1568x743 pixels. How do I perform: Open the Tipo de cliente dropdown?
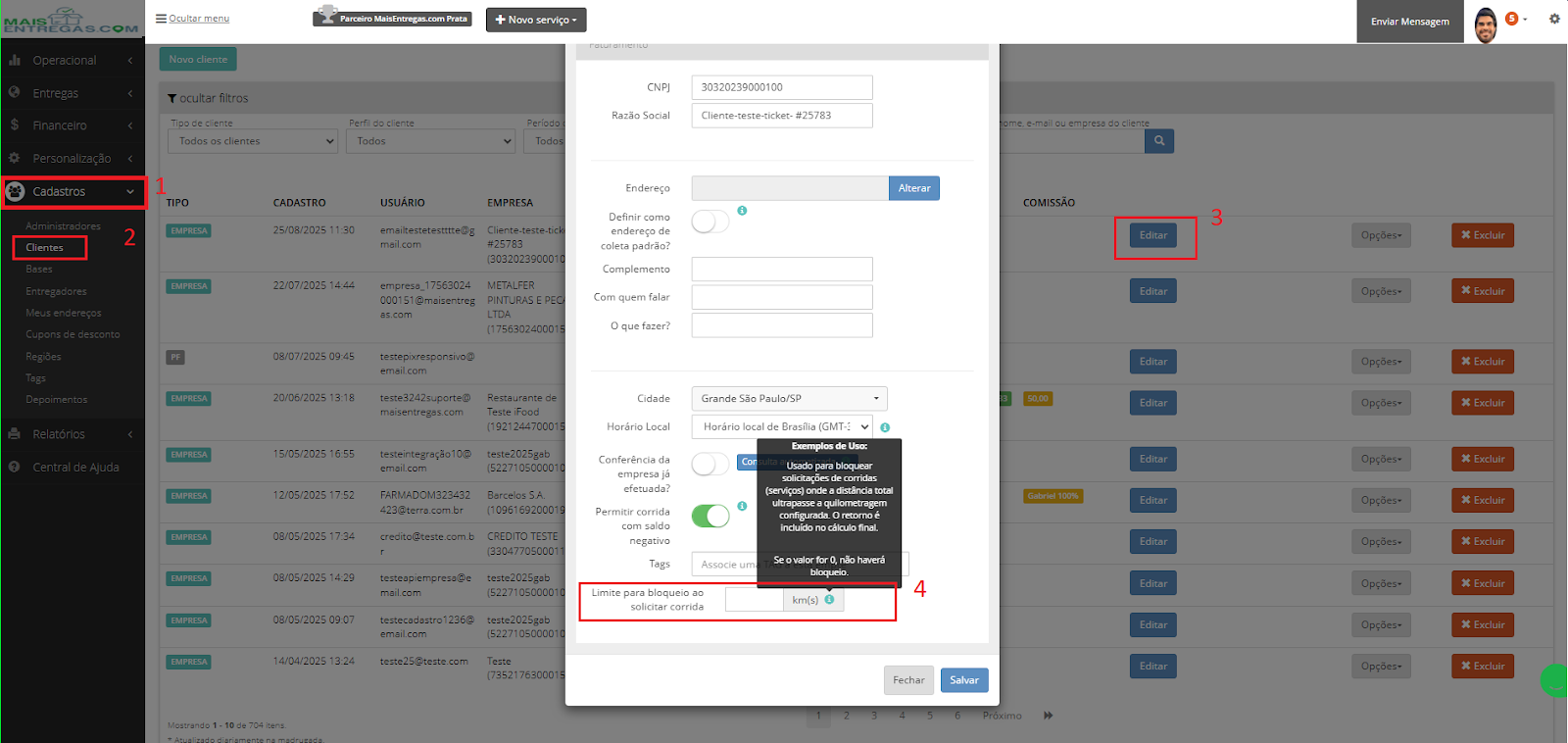click(x=253, y=141)
